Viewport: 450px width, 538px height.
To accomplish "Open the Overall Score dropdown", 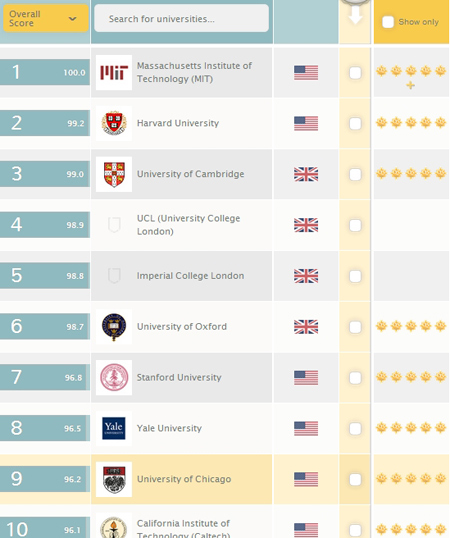I will click(x=46, y=19).
